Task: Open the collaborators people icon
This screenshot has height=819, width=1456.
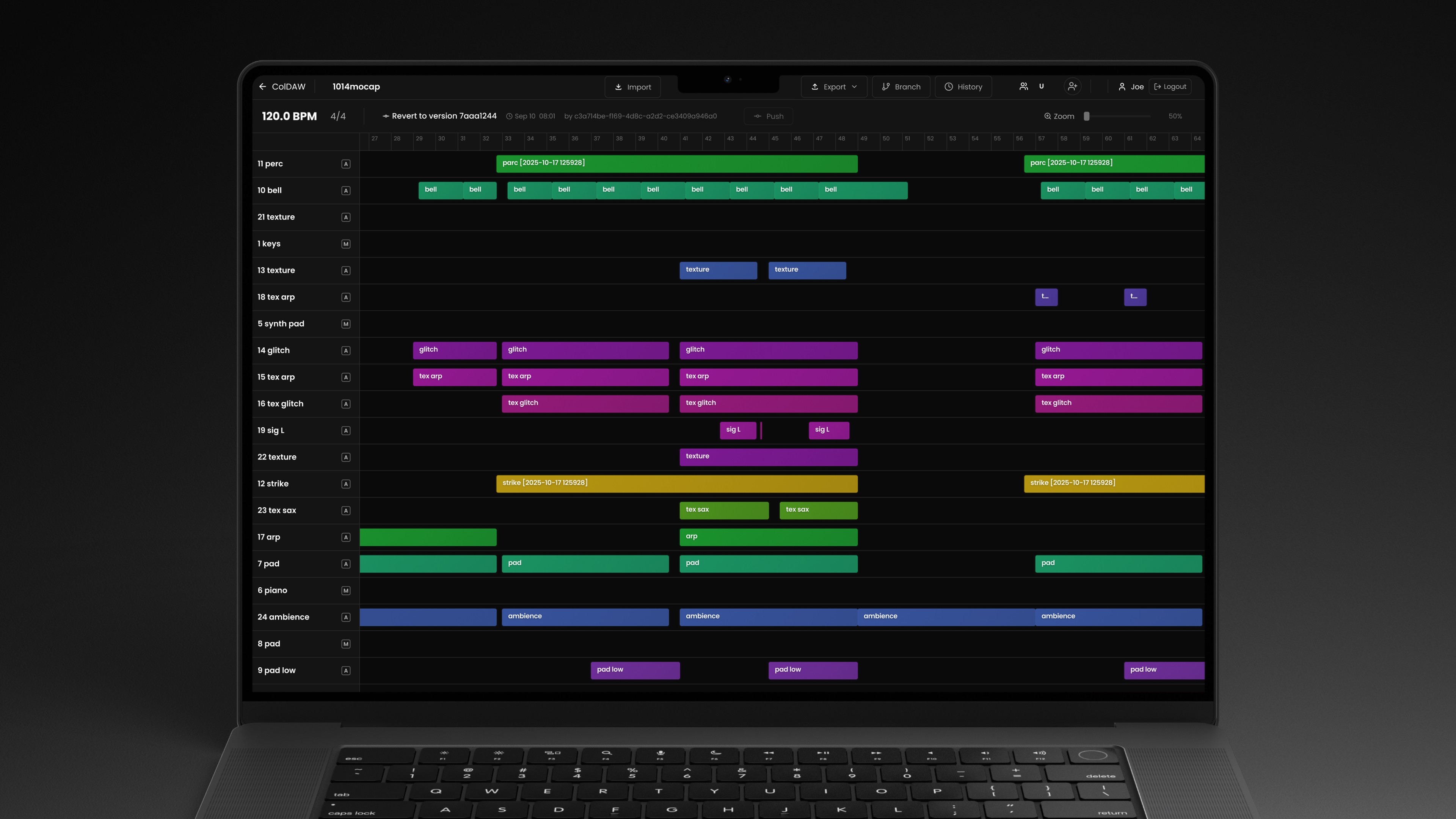Action: (x=1023, y=86)
